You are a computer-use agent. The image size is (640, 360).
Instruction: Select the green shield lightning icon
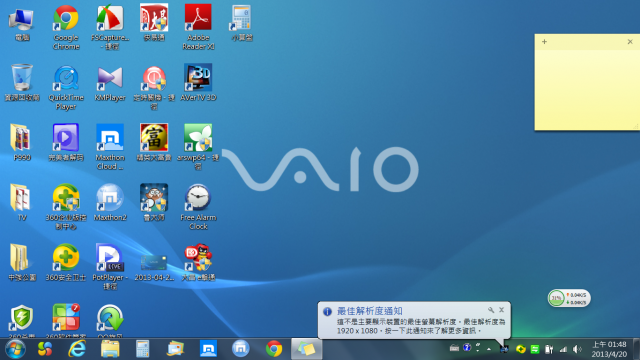21,317
